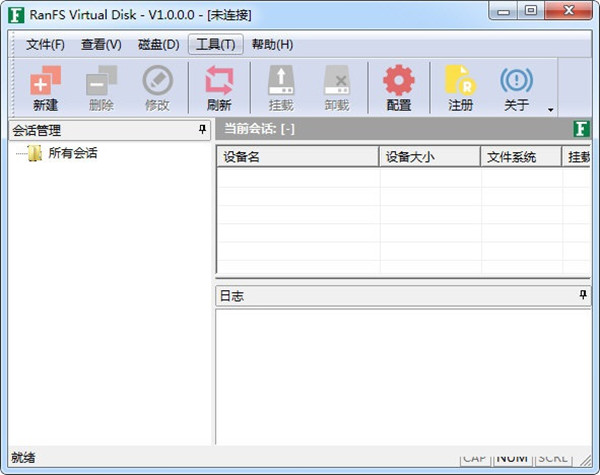Click inside the 日志 log text area

(x=403, y=377)
